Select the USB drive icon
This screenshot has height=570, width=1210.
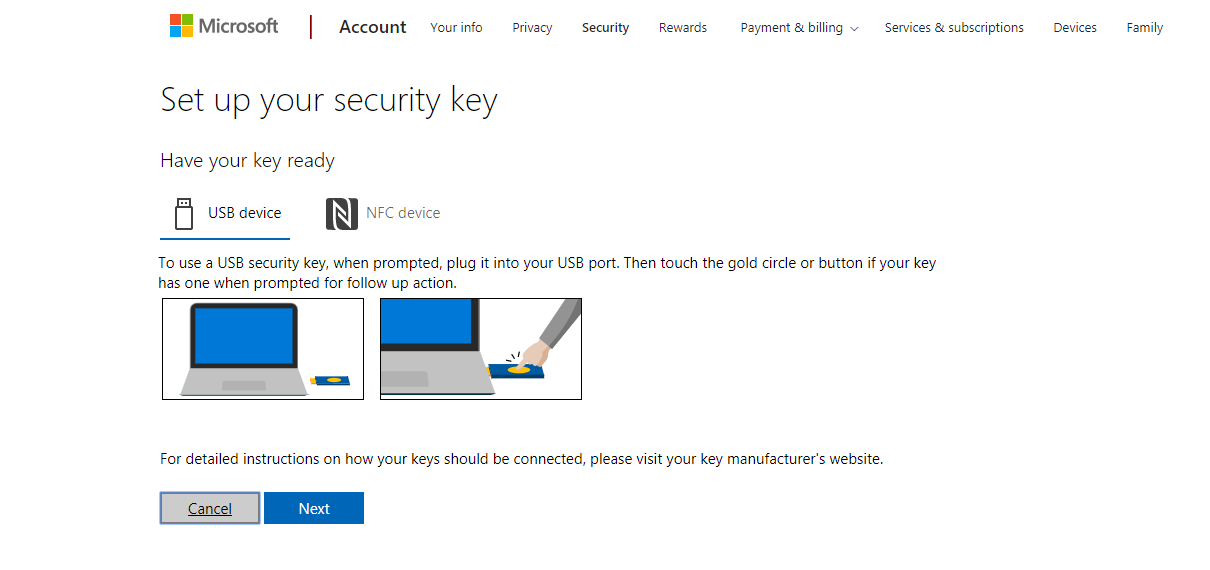click(183, 213)
